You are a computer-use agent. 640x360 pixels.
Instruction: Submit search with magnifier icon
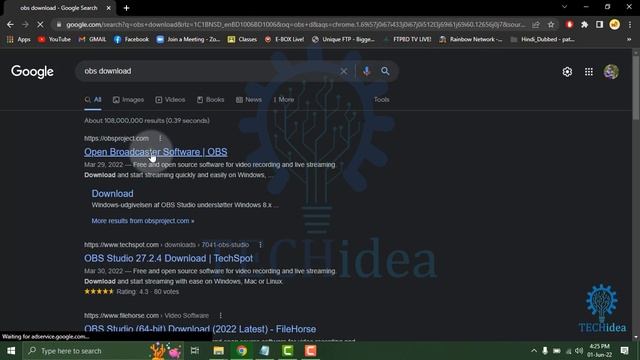pos(385,71)
